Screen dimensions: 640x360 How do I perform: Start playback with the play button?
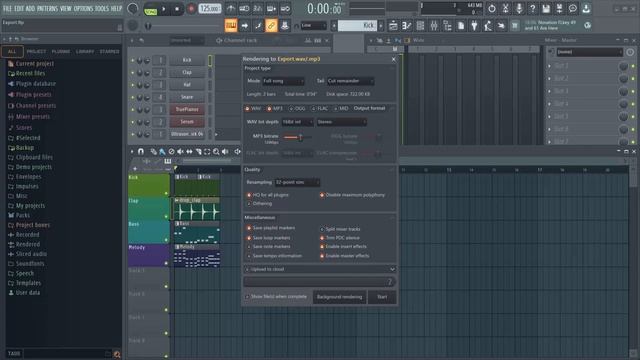click(x=164, y=9)
